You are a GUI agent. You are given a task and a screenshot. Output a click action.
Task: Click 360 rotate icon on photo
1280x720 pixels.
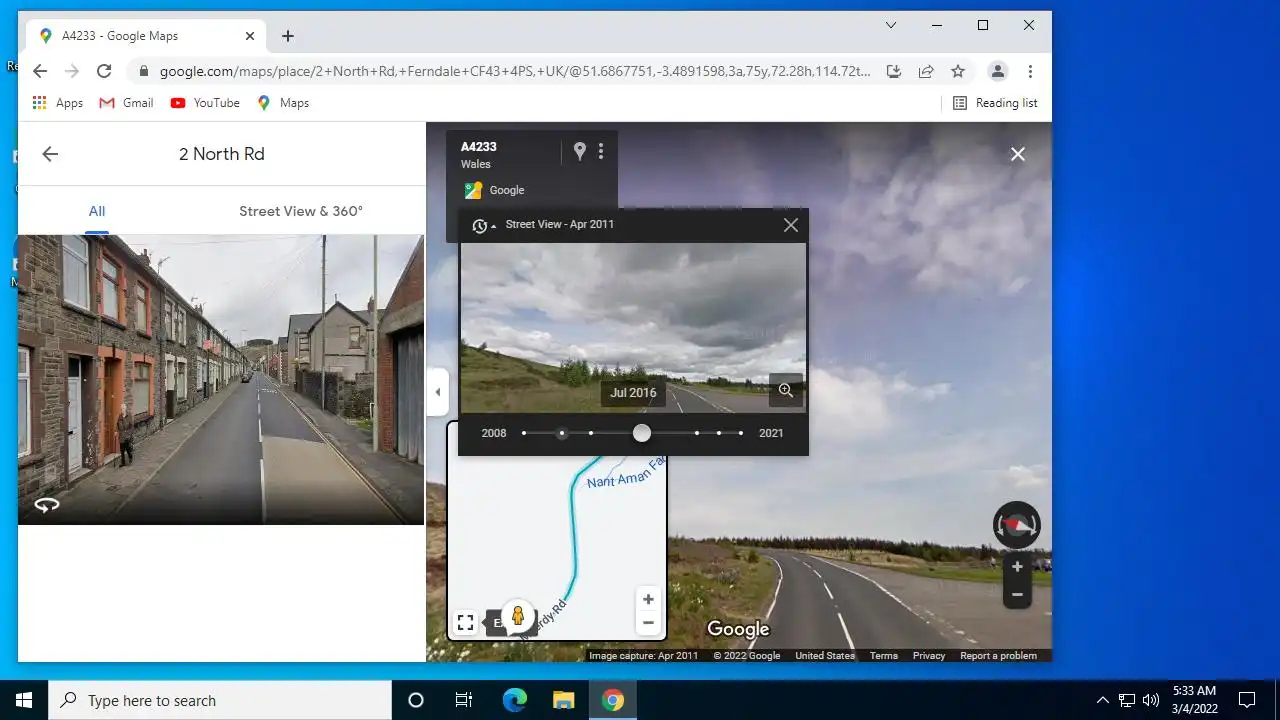(x=47, y=505)
